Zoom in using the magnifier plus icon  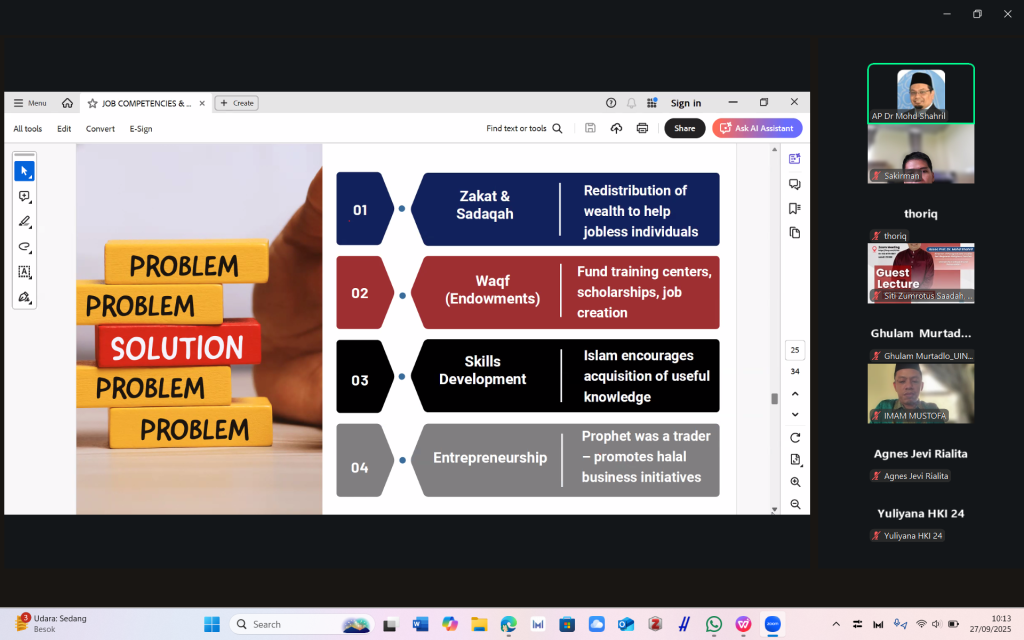tap(795, 482)
